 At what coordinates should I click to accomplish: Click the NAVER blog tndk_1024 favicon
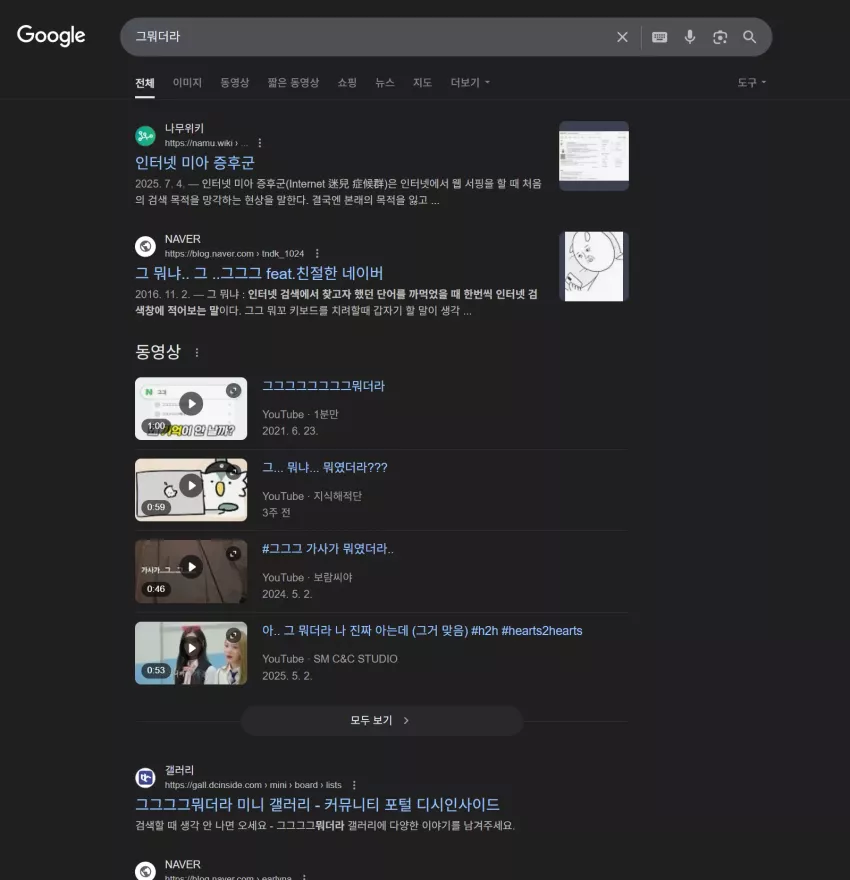(x=145, y=246)
